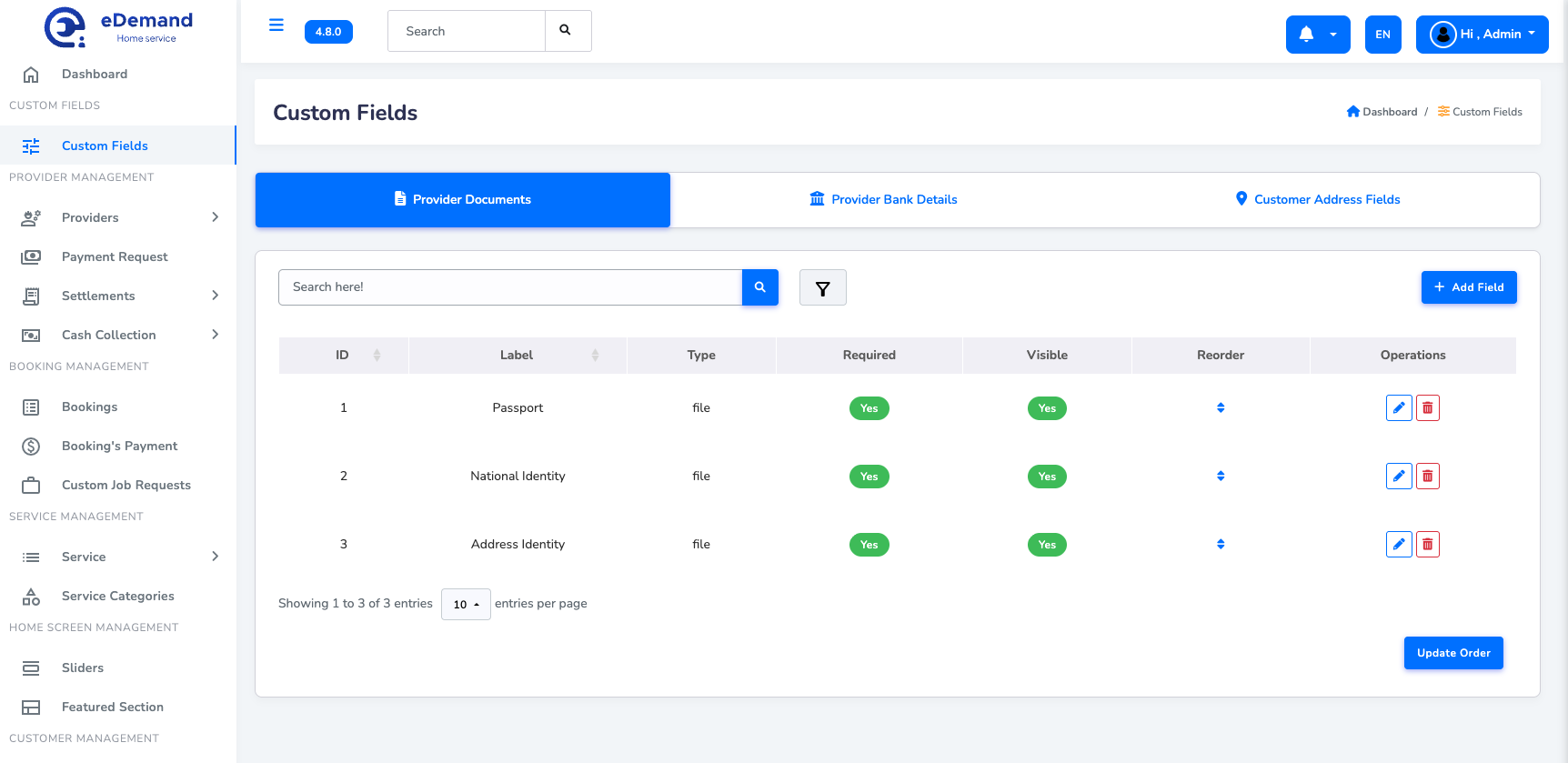Image resolution: width=1568 pixels, height=763 pixels.
Task: Open the entries per page dropdown
Action: [466, 605]
